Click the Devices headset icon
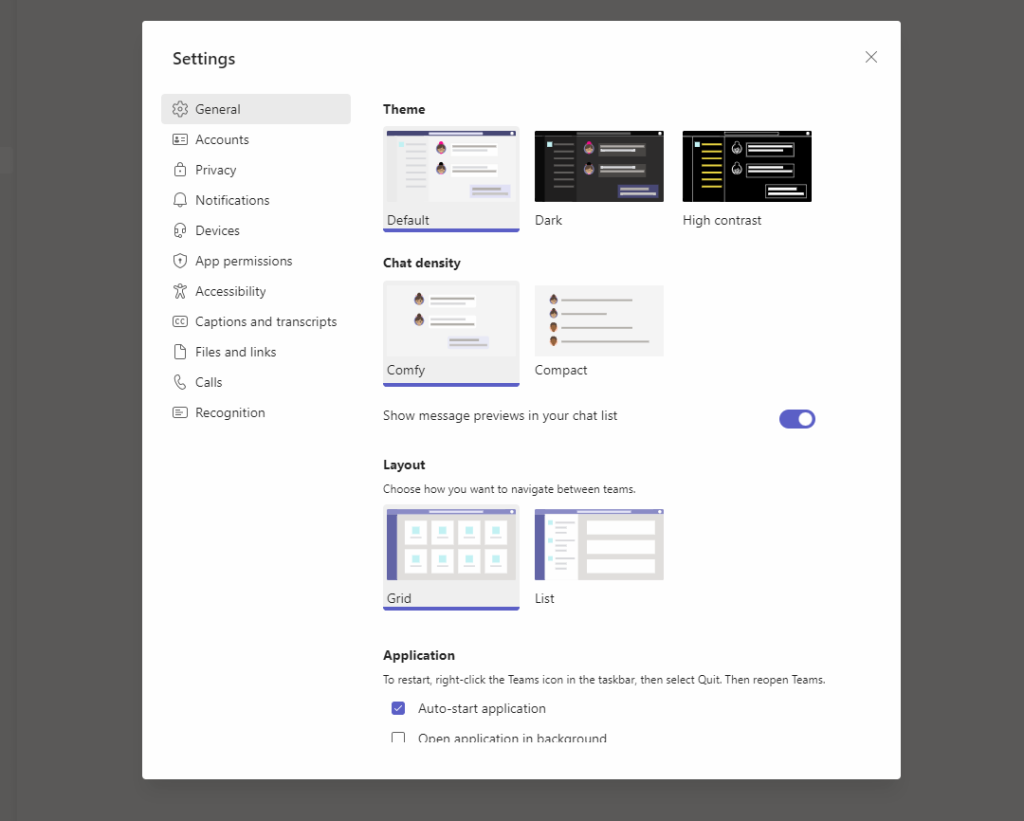1024x821 pixels. click(x=180, y=231)
